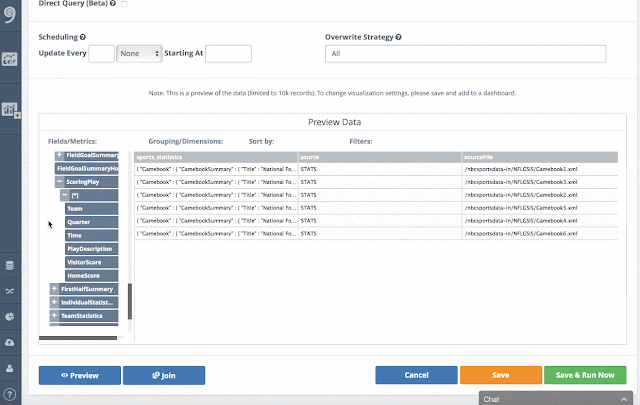640x405 pixels.
Task: Click the Knowi spiral logo icon
Action: [10, 14]
